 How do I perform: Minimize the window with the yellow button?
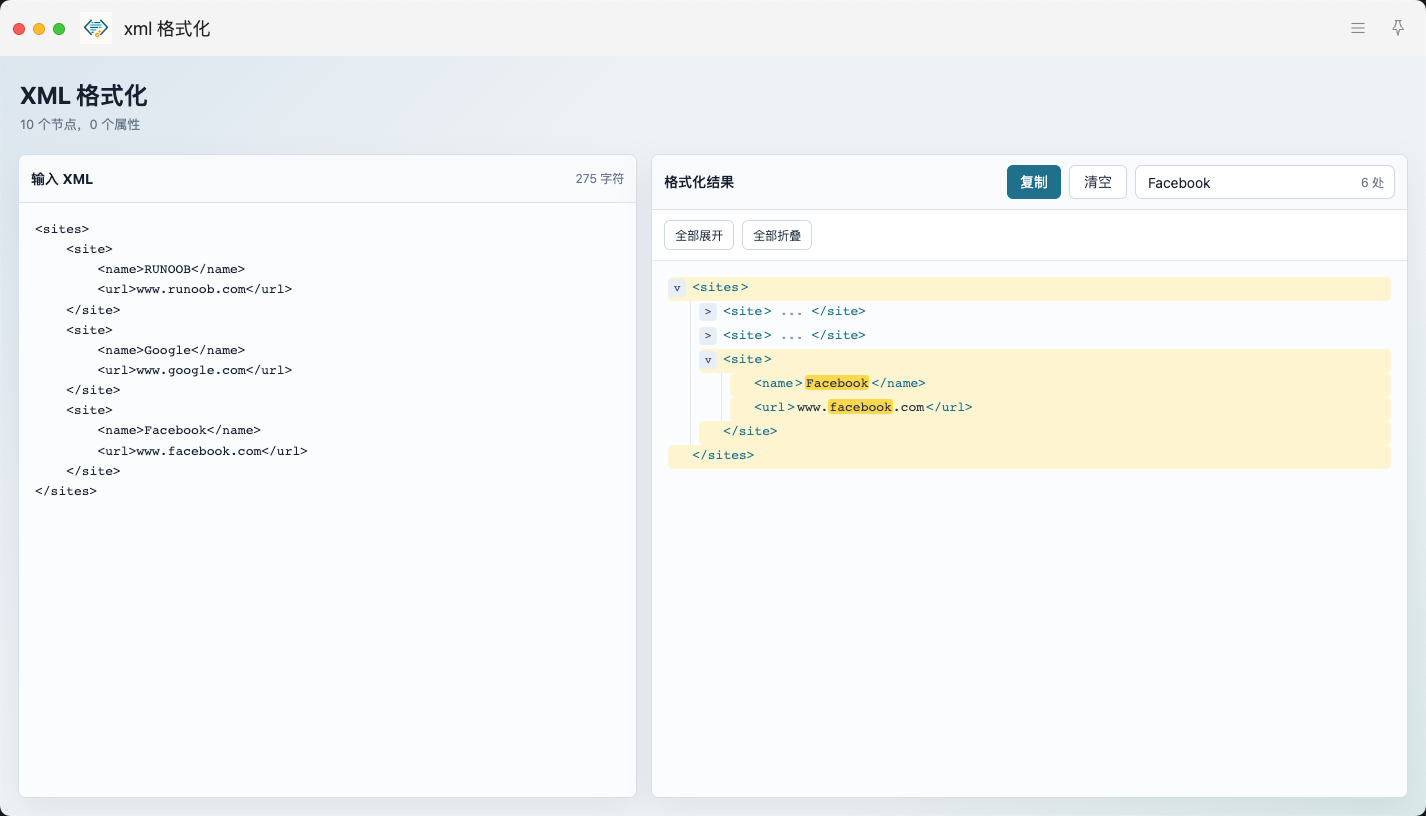(x=39, y=29)
